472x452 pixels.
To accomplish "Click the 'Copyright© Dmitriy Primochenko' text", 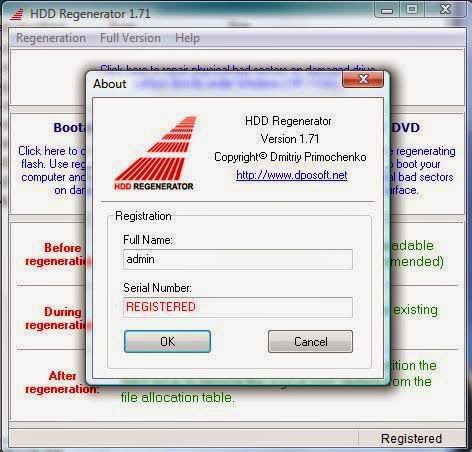I will (290, 157).
